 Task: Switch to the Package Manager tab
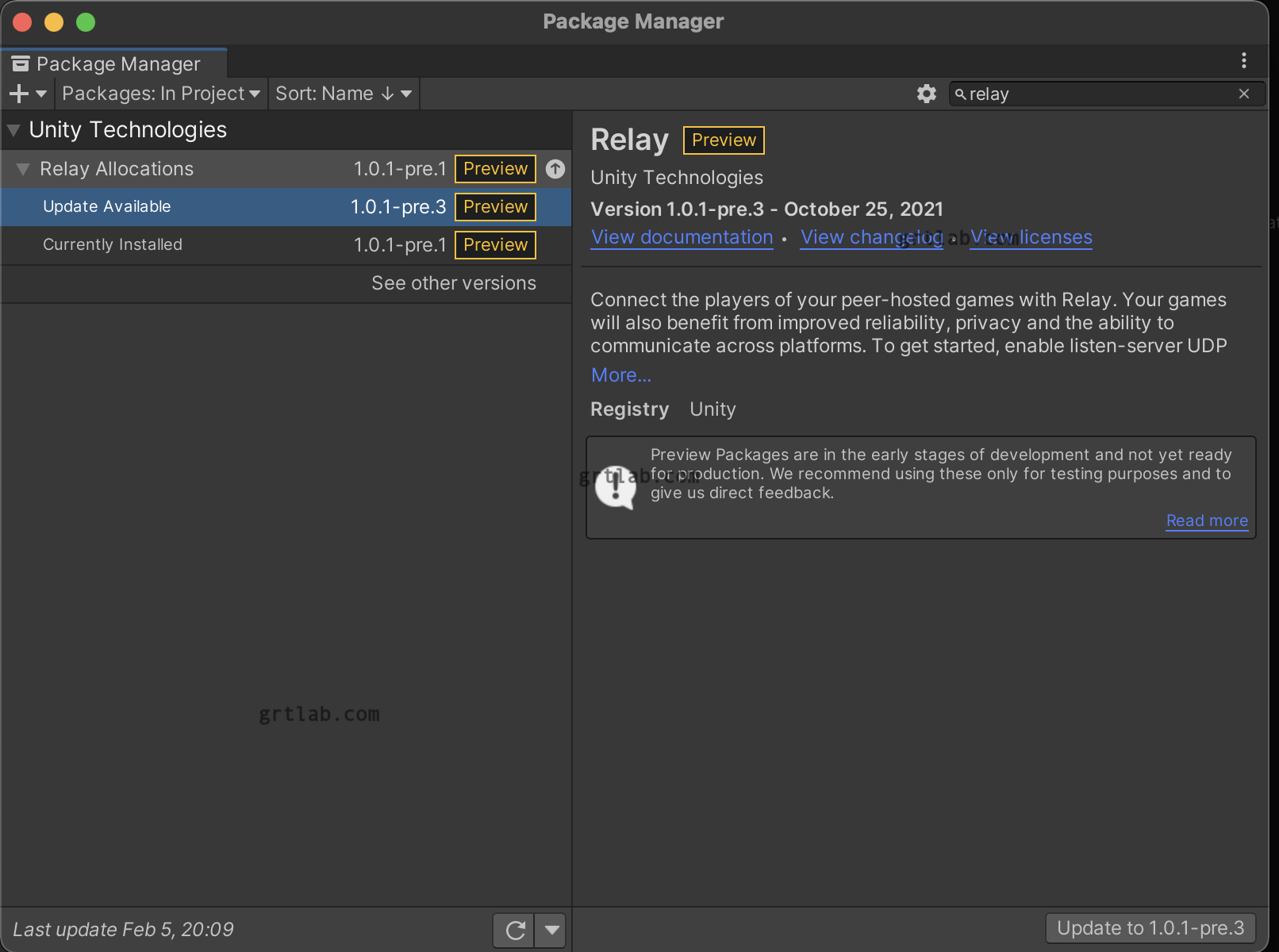point(119,63)
